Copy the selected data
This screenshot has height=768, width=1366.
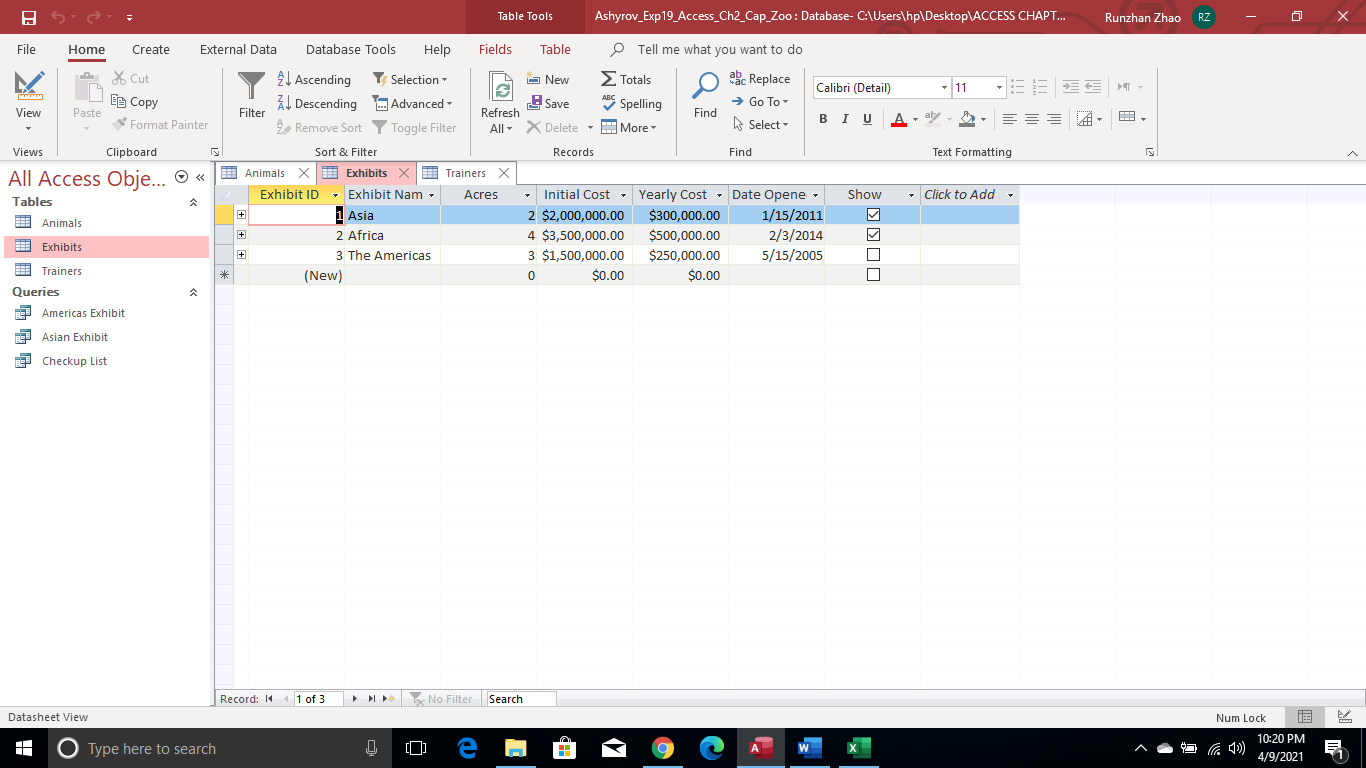tap(135, 101)
